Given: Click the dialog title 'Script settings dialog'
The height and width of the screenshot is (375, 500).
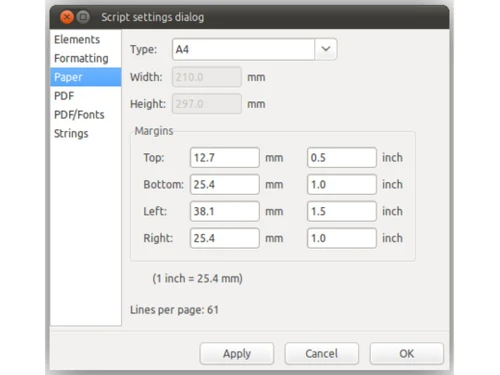Looking at the screenshot, I should (153, 17).
